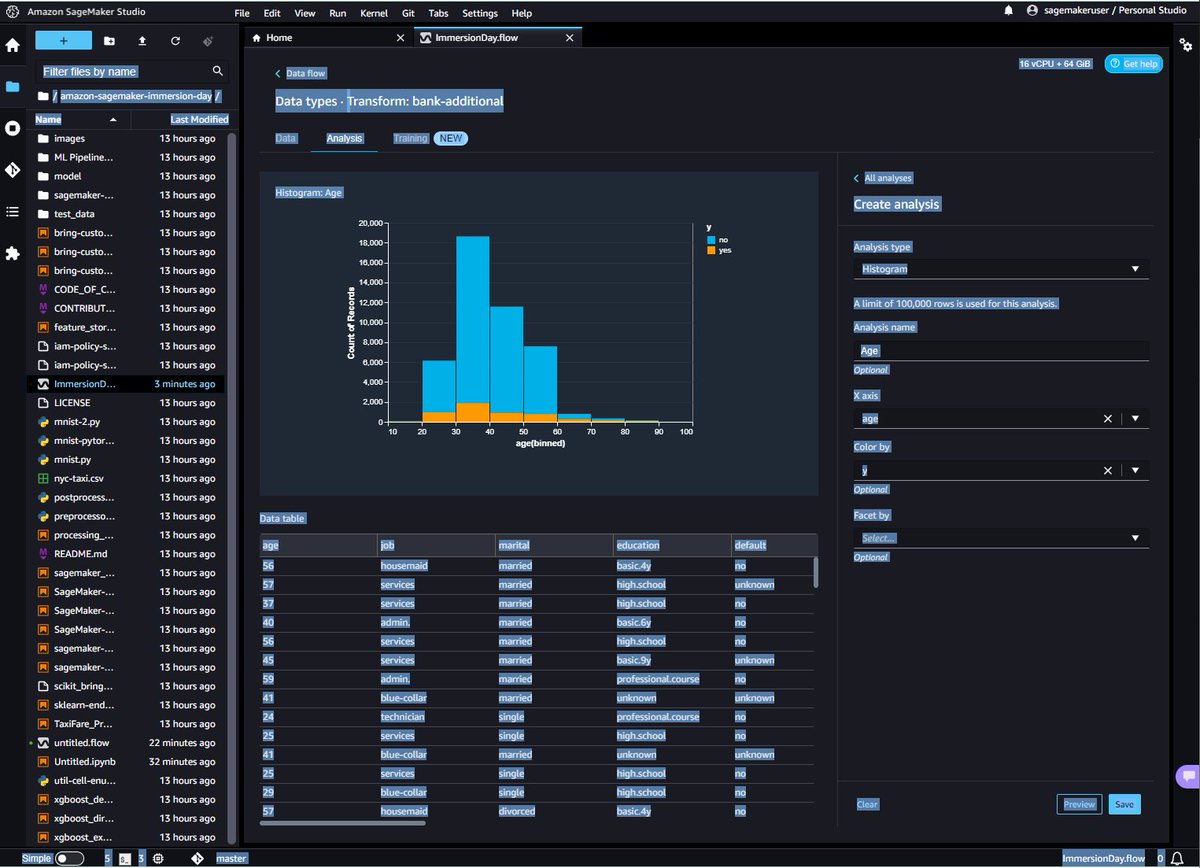Open the Color by dropdown arrow
The image size is (1200, 868).
1135,470
